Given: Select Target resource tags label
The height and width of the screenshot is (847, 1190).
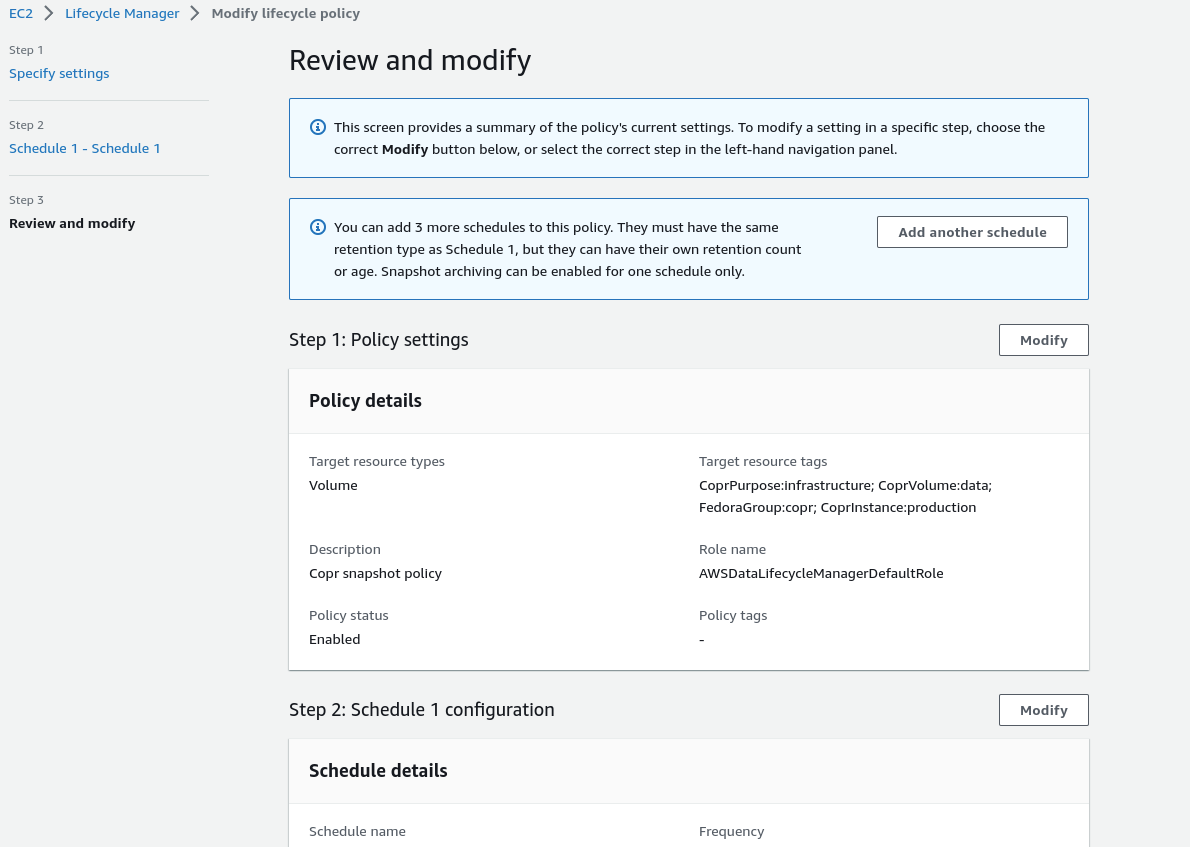Looking at the screenshot, I should point(763,461).
